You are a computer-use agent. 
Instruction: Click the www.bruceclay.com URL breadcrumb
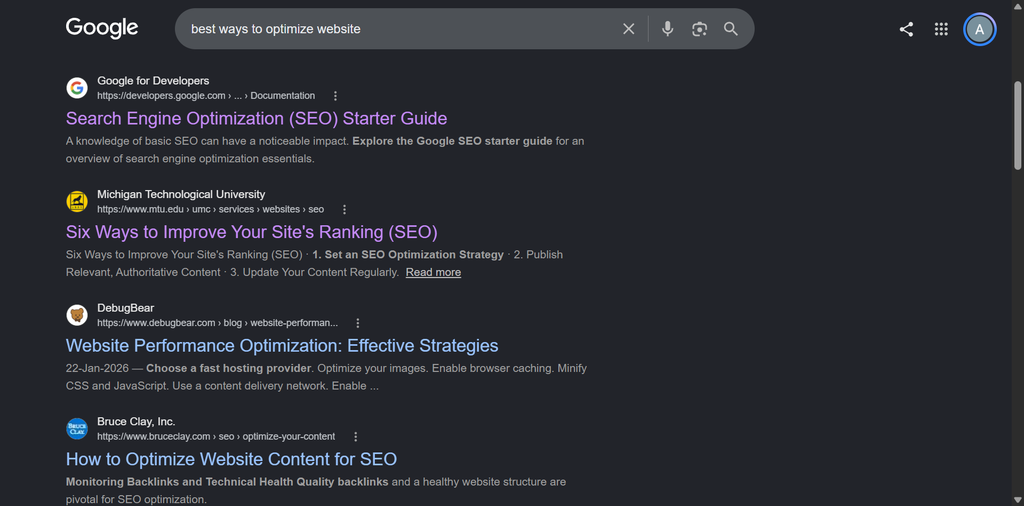pos(216,437)
